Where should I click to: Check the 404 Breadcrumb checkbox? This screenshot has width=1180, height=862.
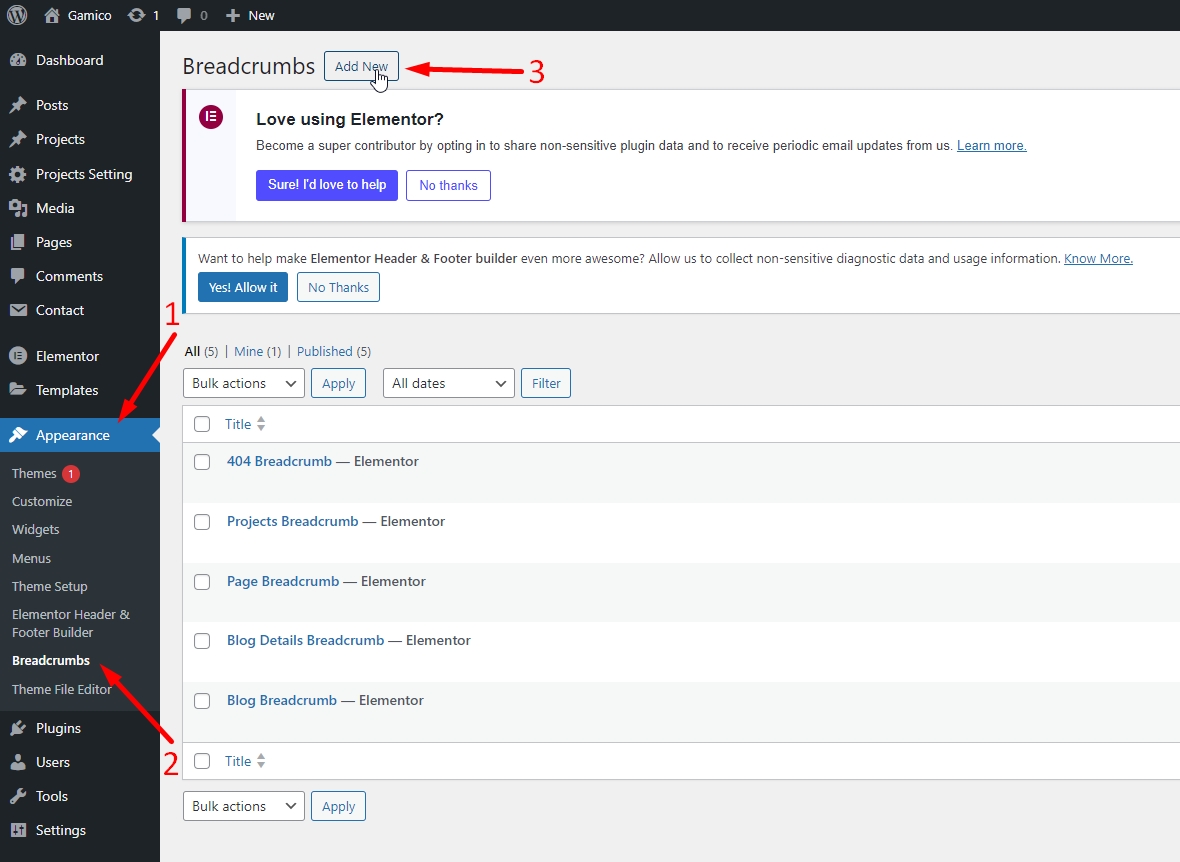[202, 462]
